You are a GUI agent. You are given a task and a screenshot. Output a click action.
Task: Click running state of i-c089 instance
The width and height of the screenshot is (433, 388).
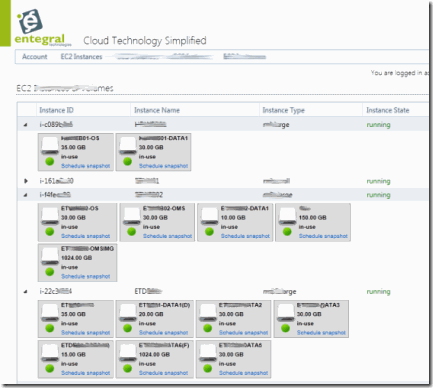click(378, 125)
